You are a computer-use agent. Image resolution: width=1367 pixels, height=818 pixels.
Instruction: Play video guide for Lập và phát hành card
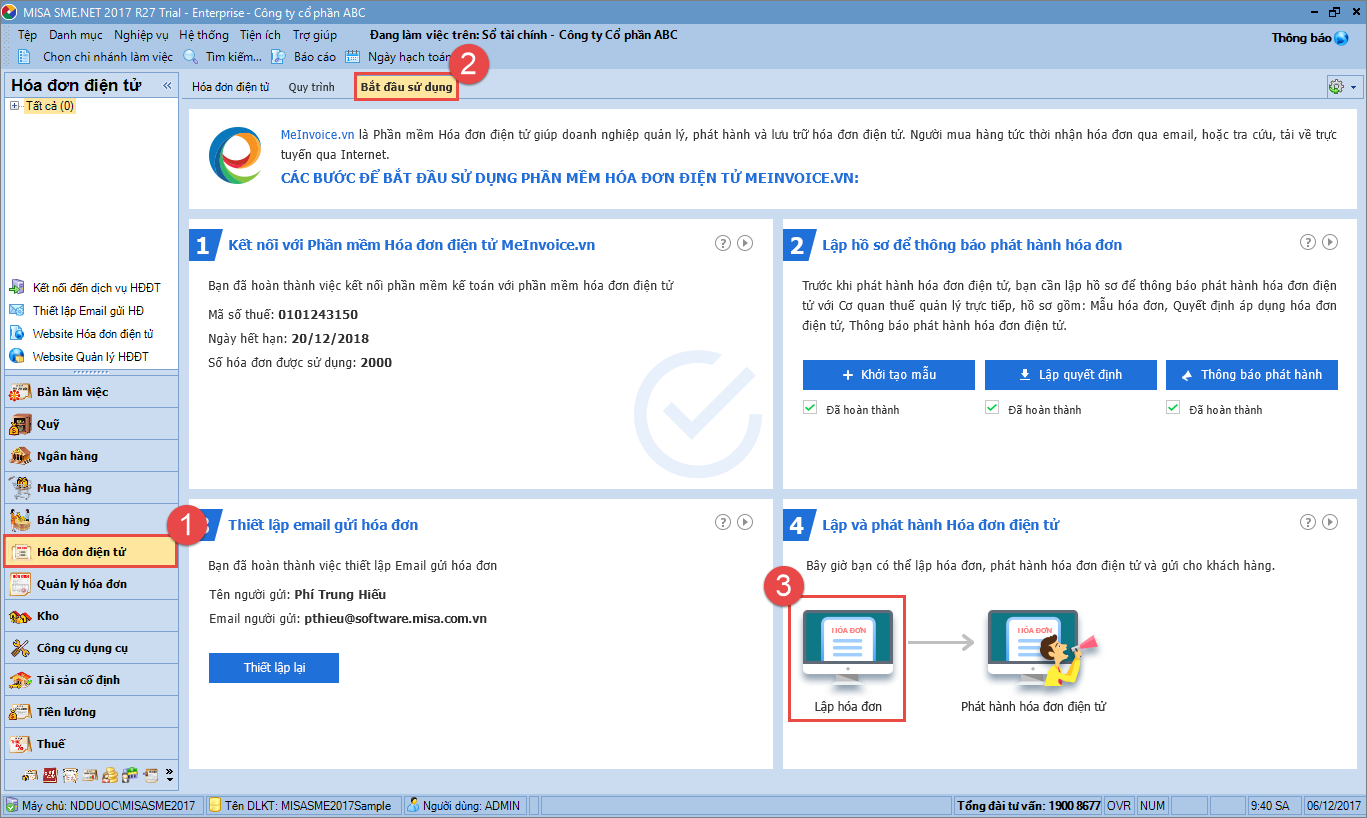pos(1330,522)
